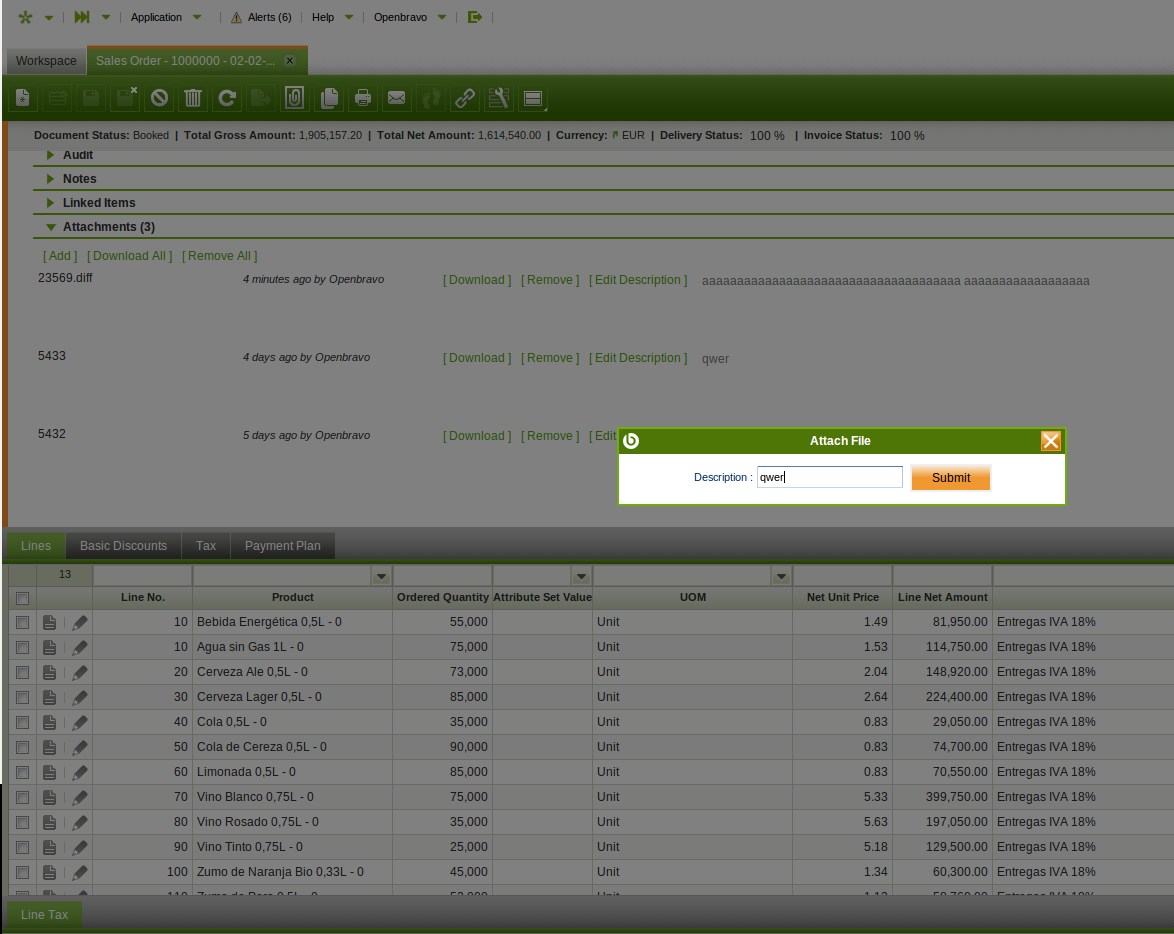This screenshot has height=934, width=1174.
Task: Click the paperclip Attachments toolbar icon
Action: click(x=294, y=98)
